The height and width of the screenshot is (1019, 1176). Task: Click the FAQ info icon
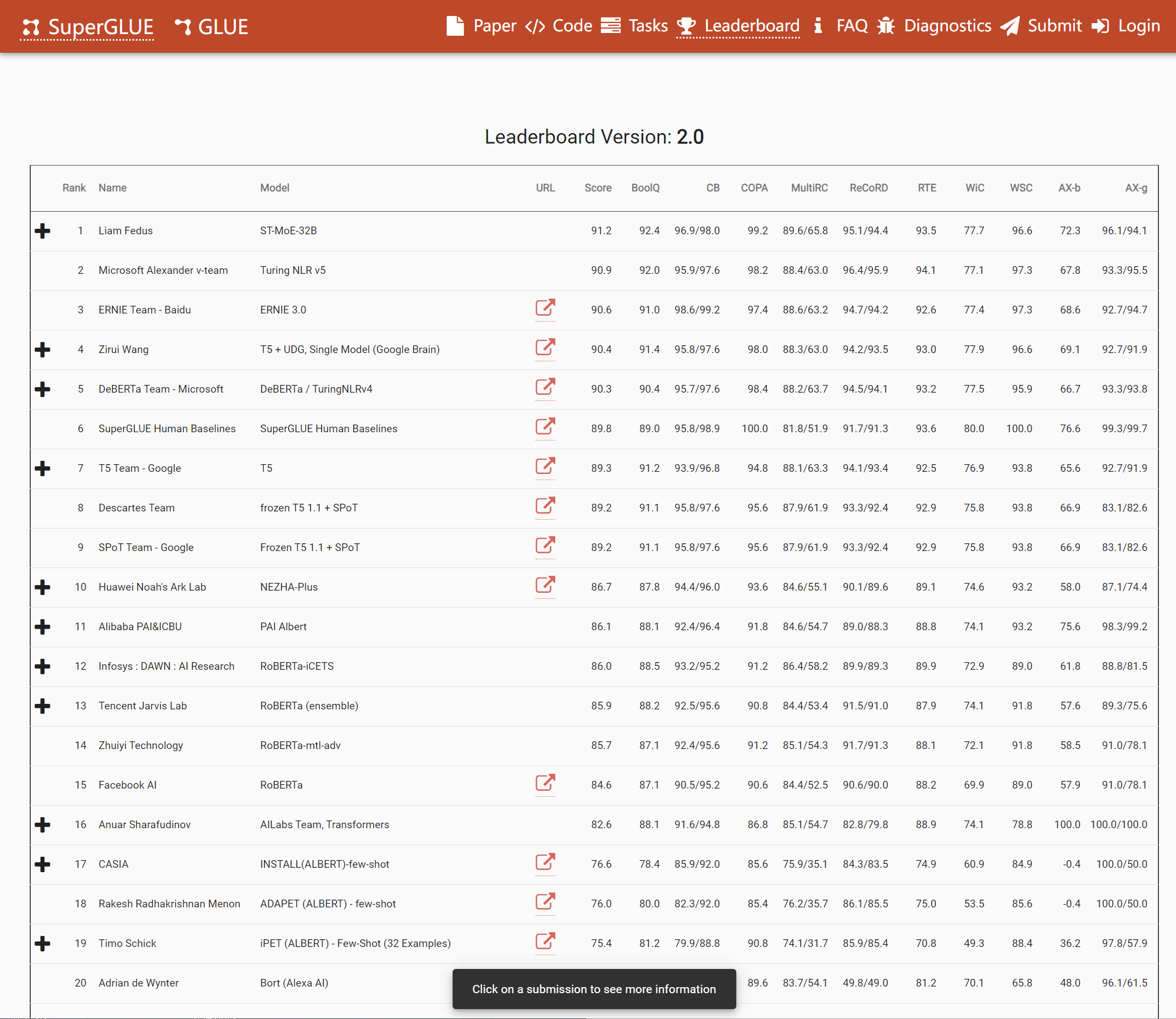[818, 26]
